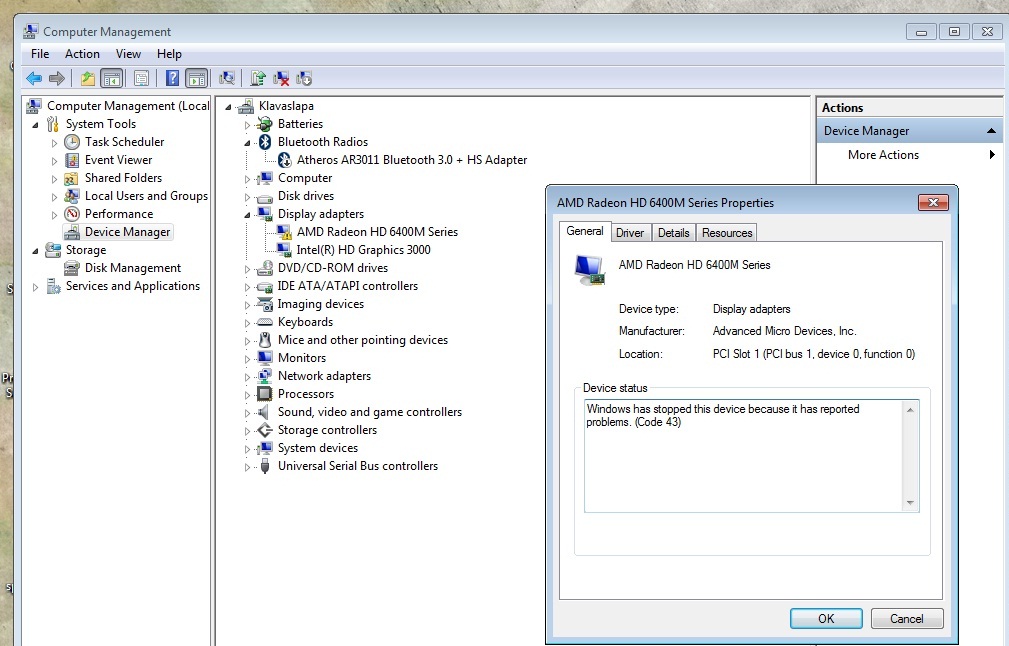Click Universal Serial Bus controllers icon

(x=264, y=466)
